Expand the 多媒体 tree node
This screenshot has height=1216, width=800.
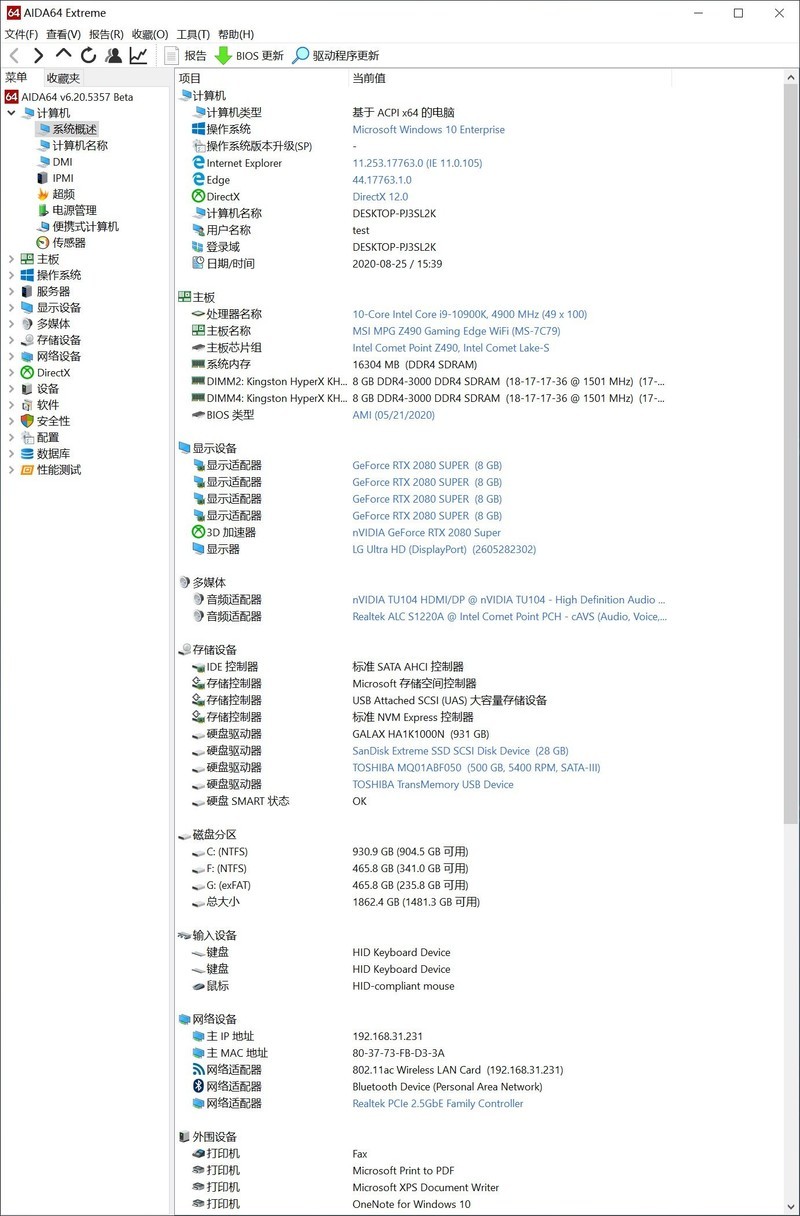point(11,324)
